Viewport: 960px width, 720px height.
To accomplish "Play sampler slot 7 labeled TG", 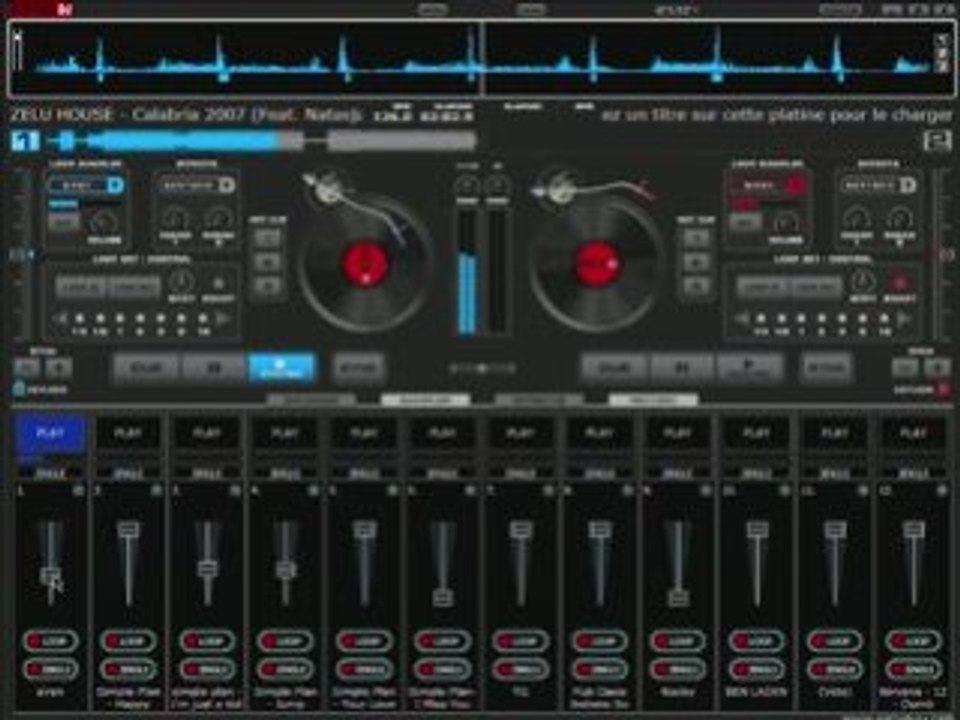I will pyautogui.click(x=520, y=433).
